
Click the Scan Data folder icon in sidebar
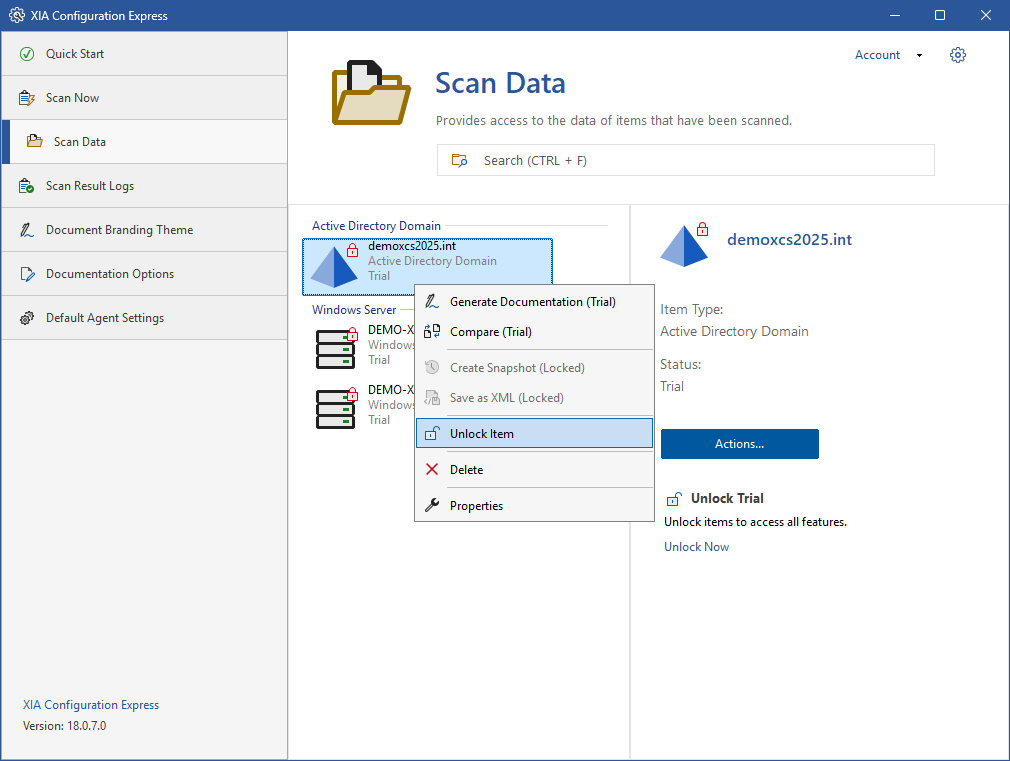pyautogui.click(x=35, y=142)
